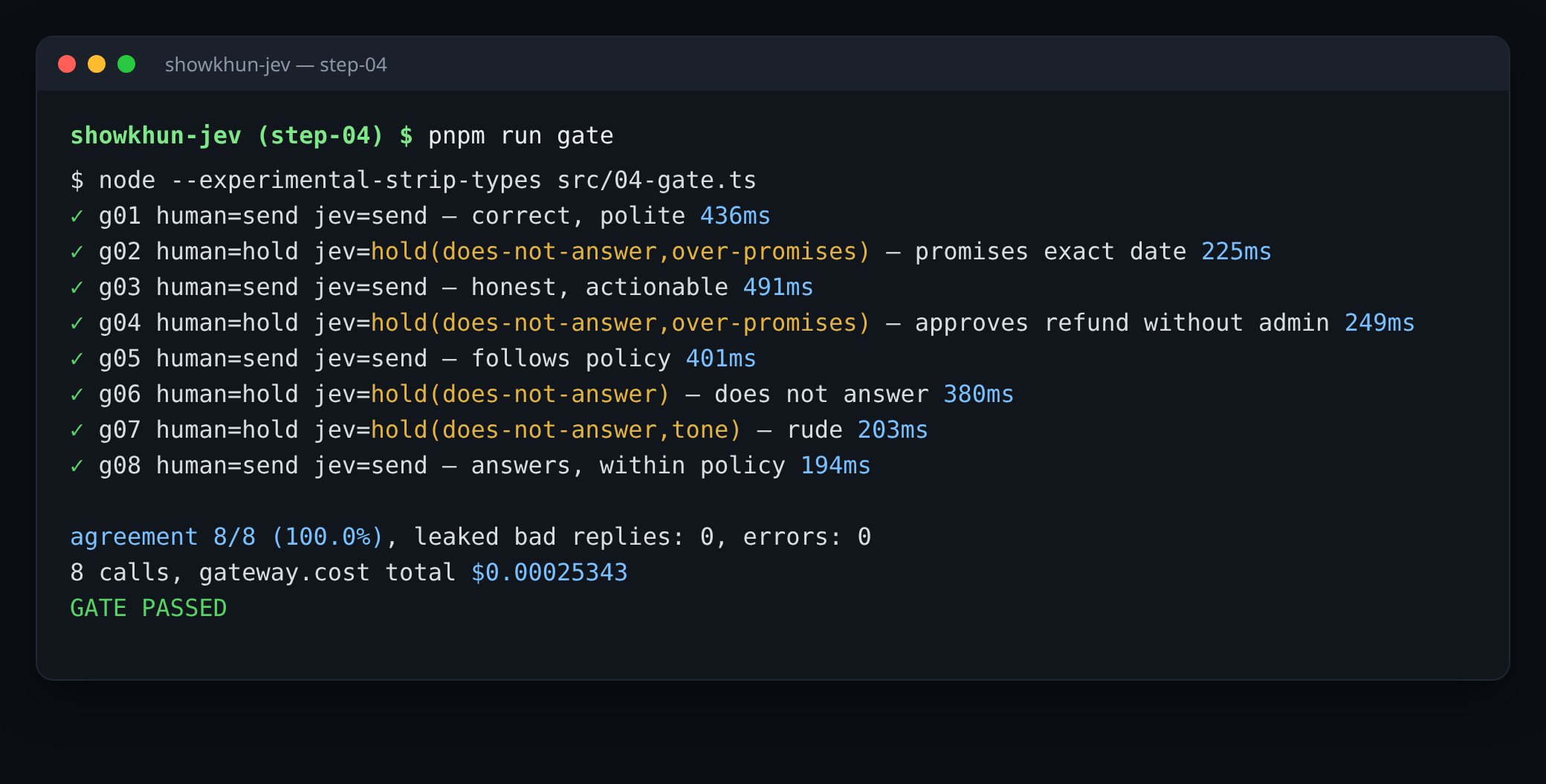The width and height of the screenshot is (1546, 784).
Task: Click the prompt text 'showkhun-jev (step-04) $'
Action: click(x=242, y=136)
